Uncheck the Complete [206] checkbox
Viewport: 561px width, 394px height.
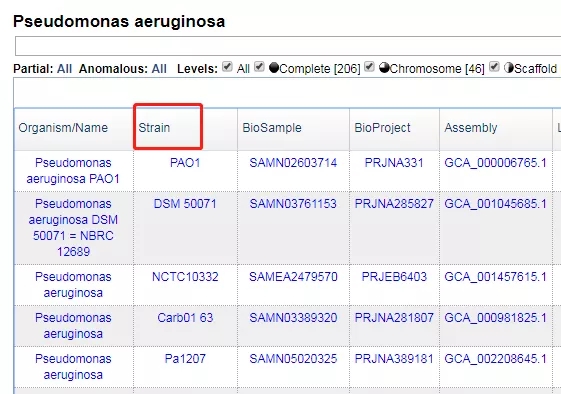tap(259, 67)
